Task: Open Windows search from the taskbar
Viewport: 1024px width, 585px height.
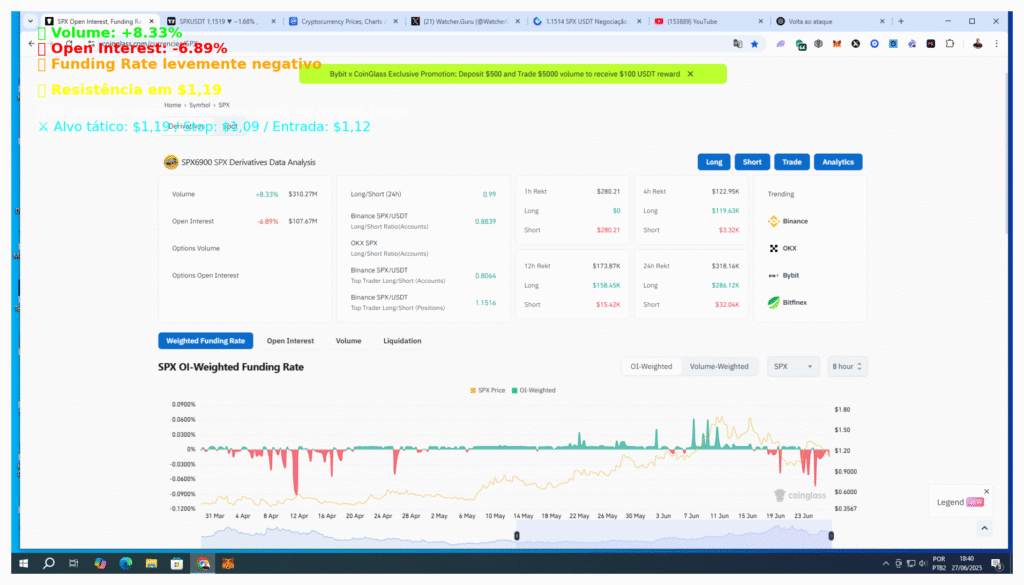Action: pos(48,564)
